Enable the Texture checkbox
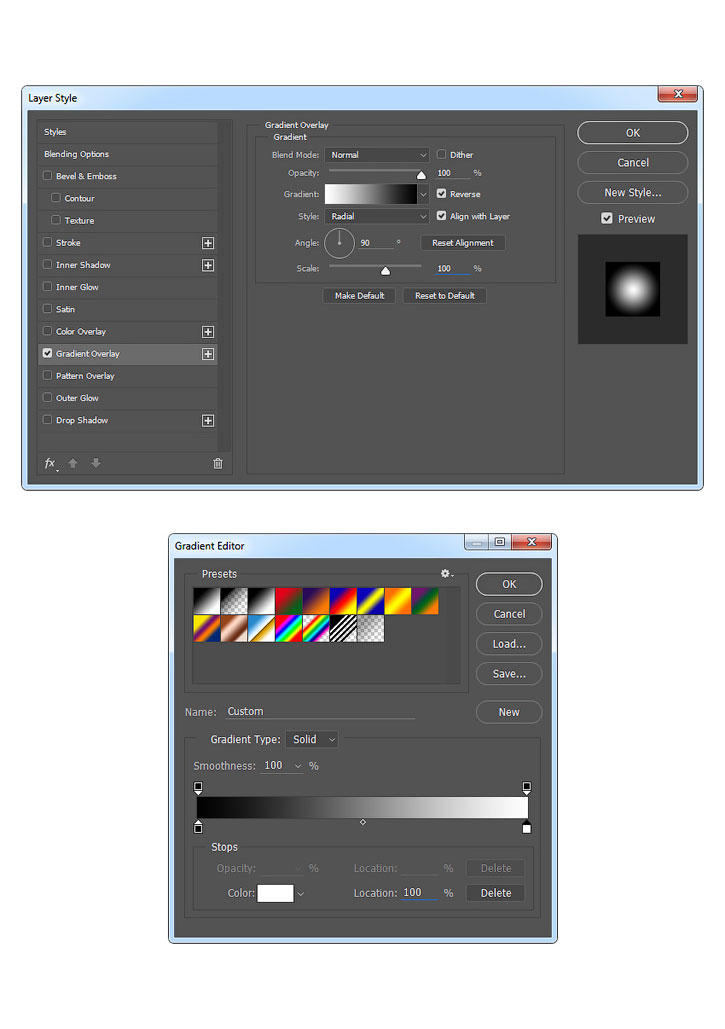 tap(56, 220)
